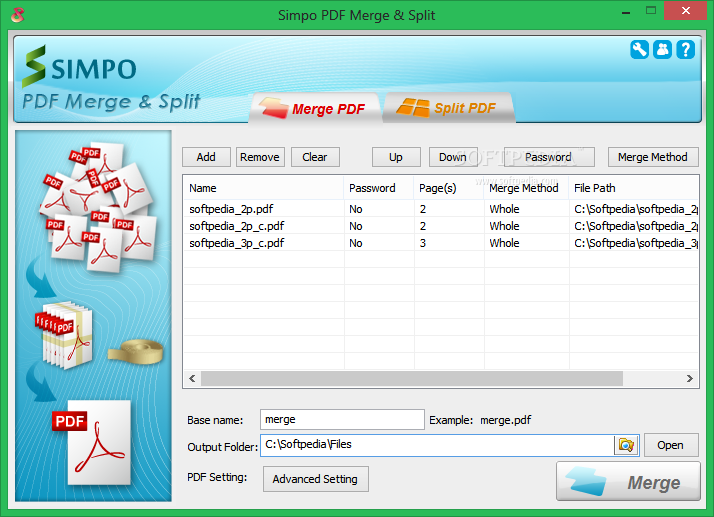Click password No cell of softpedia_3p_c.pdf
This screenshot has width=714, height=517.
pyautogui.click(x=379, y=243)
